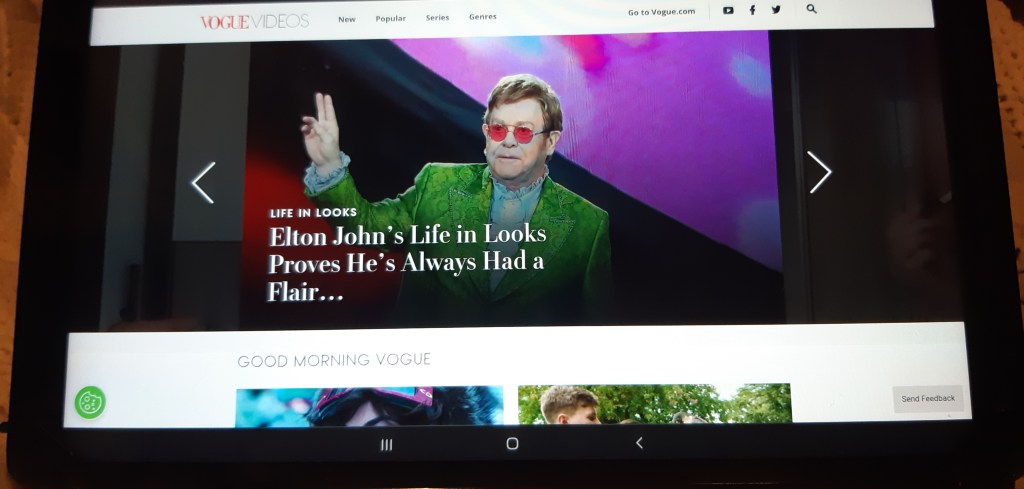Click the Vogue Videos logo
Viewport: 1024px width, 489px height.
[254, 21]
